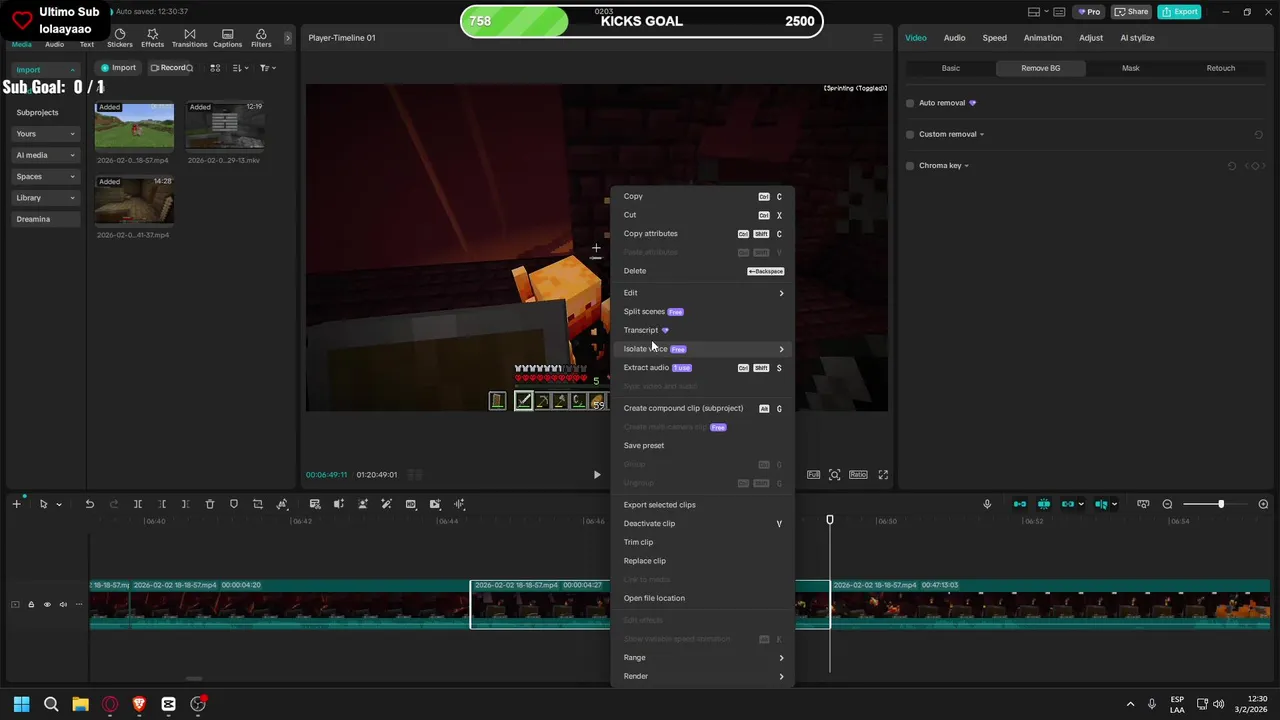This screenshot has height=720, width=1280.
Task: Click the preview hamburger menu icon
Action: 878,38
